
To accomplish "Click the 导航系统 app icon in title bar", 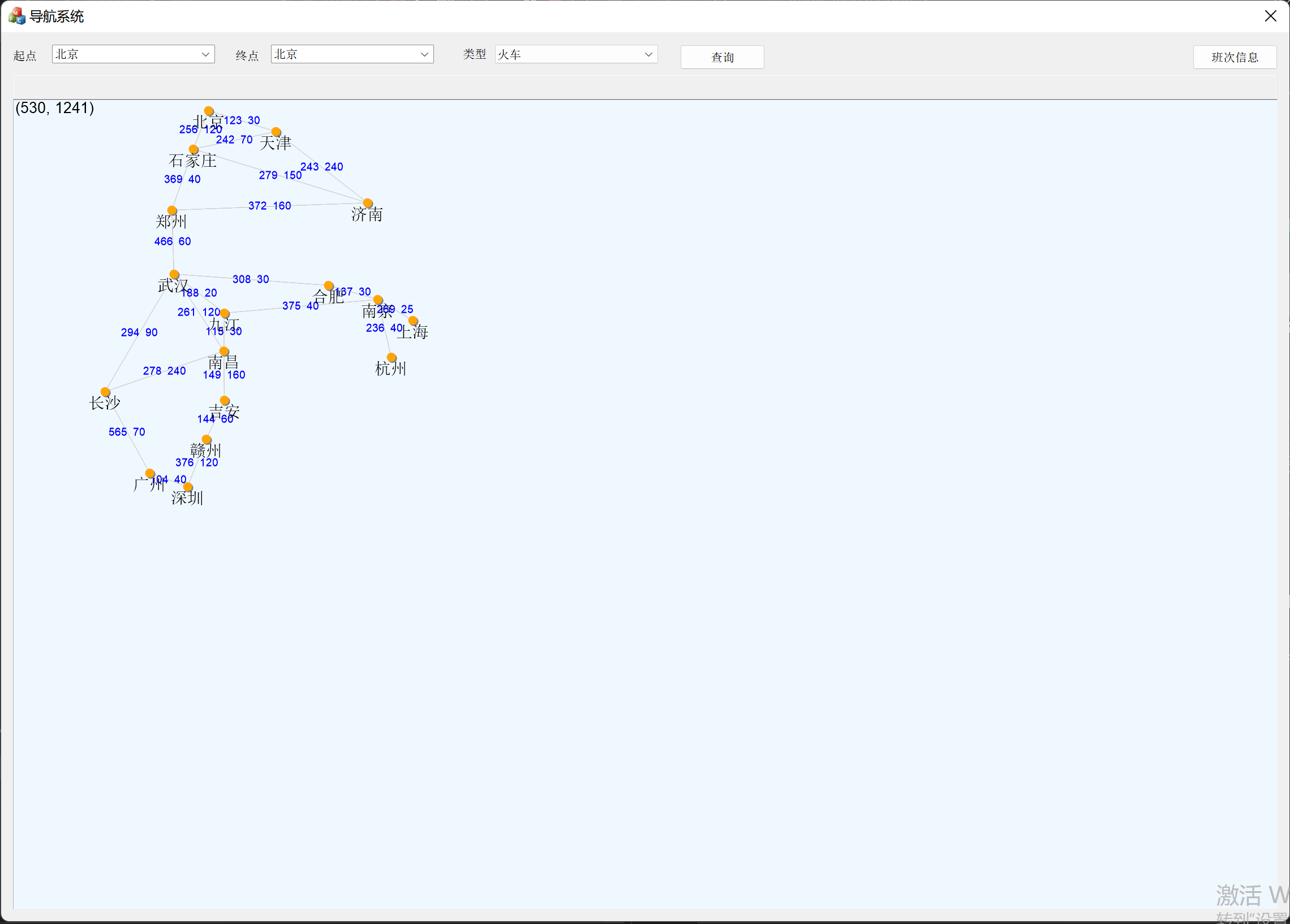I will [x=16, y=16].
